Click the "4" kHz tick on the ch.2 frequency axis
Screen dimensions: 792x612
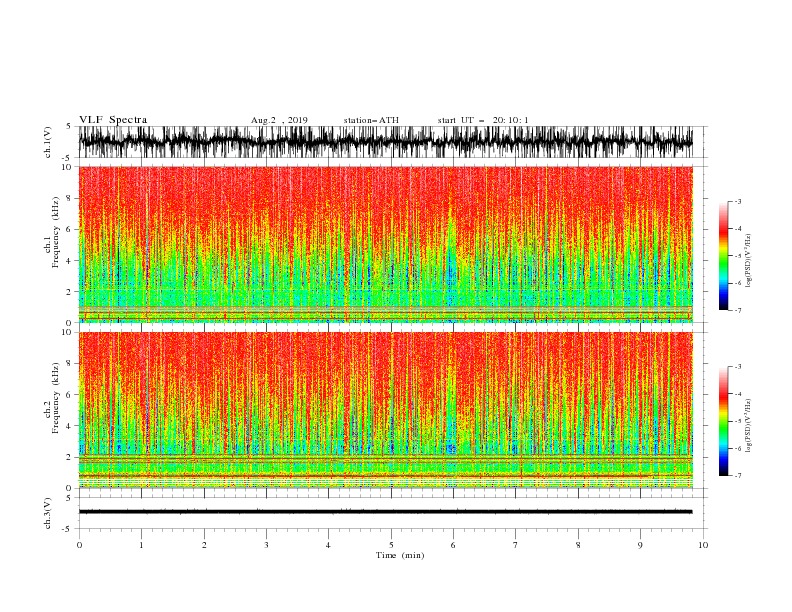(70, 426)
